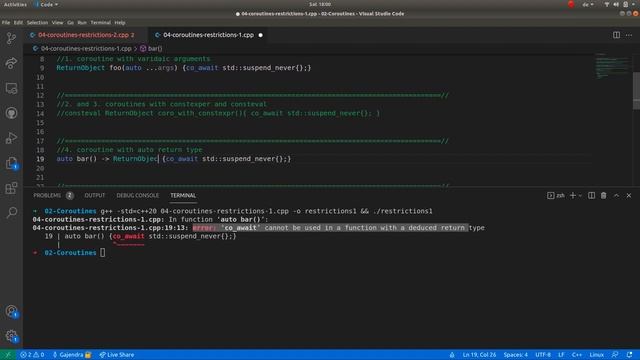The width and height of the screenshot is (640, 360).
Task: Click the editor vertical scrollbar
Action: 636,91
